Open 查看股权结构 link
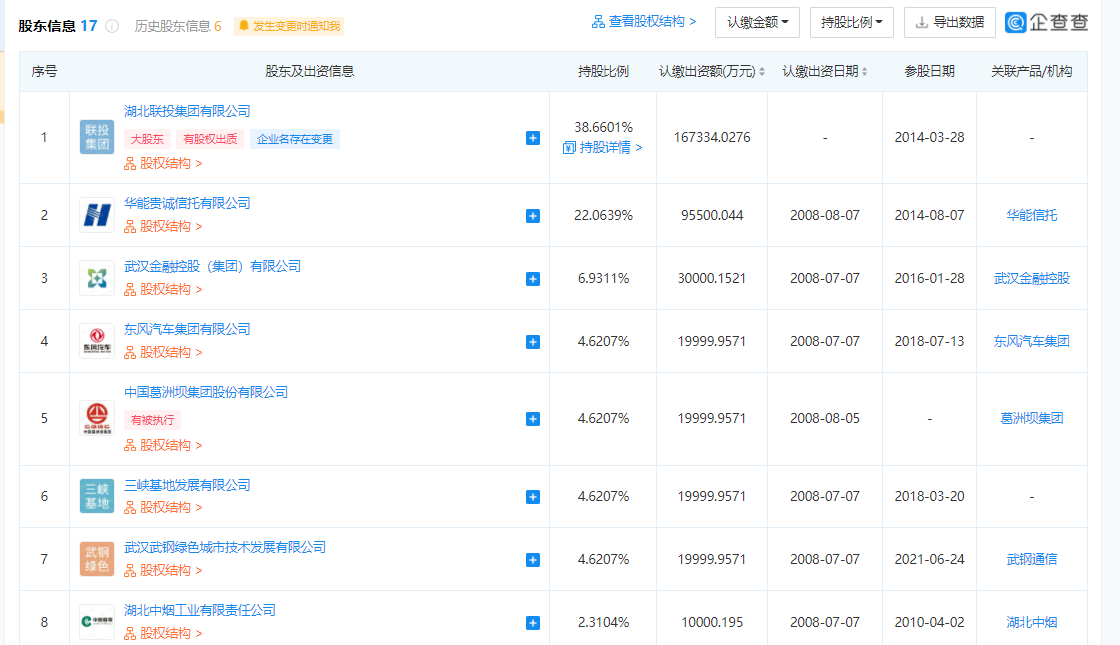The image size is (1120, 645). pyautogui.click(x=644, y=21)
